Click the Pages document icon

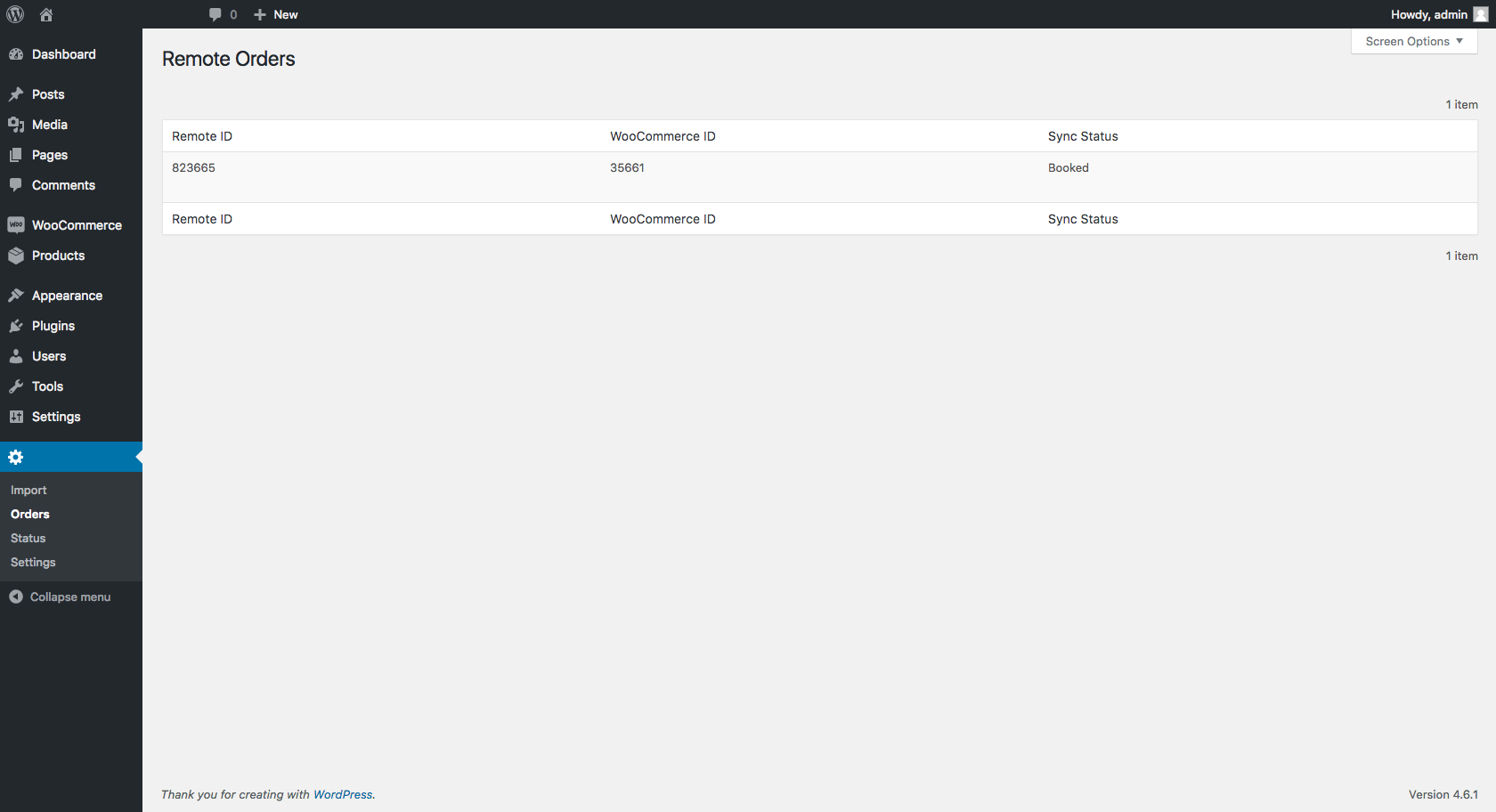pyautogui.click(x=16, y=155)
